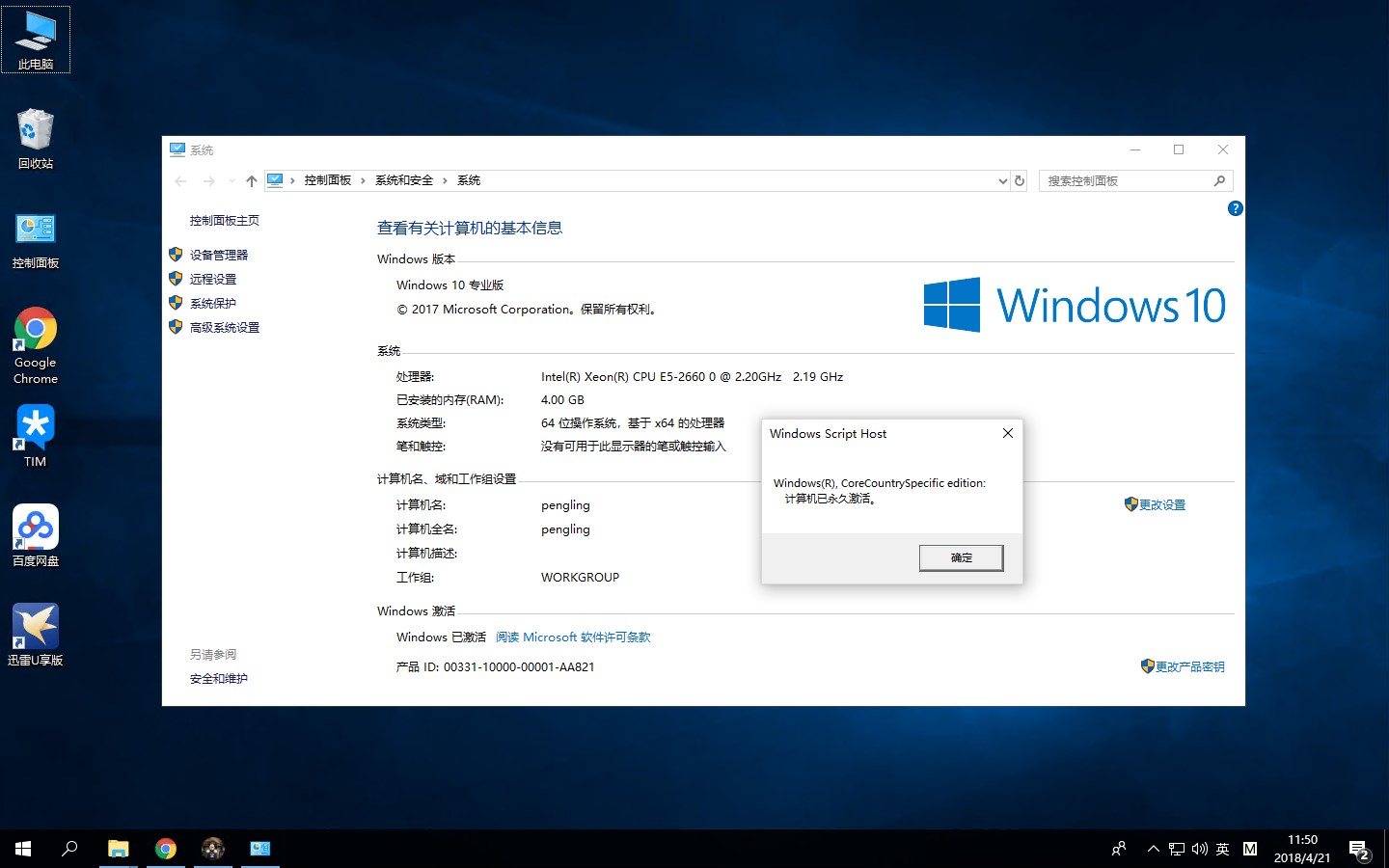Screen dimensions: 1389x868
Task: Click the 更改产品密钥 link
Action: point(1189,666)
